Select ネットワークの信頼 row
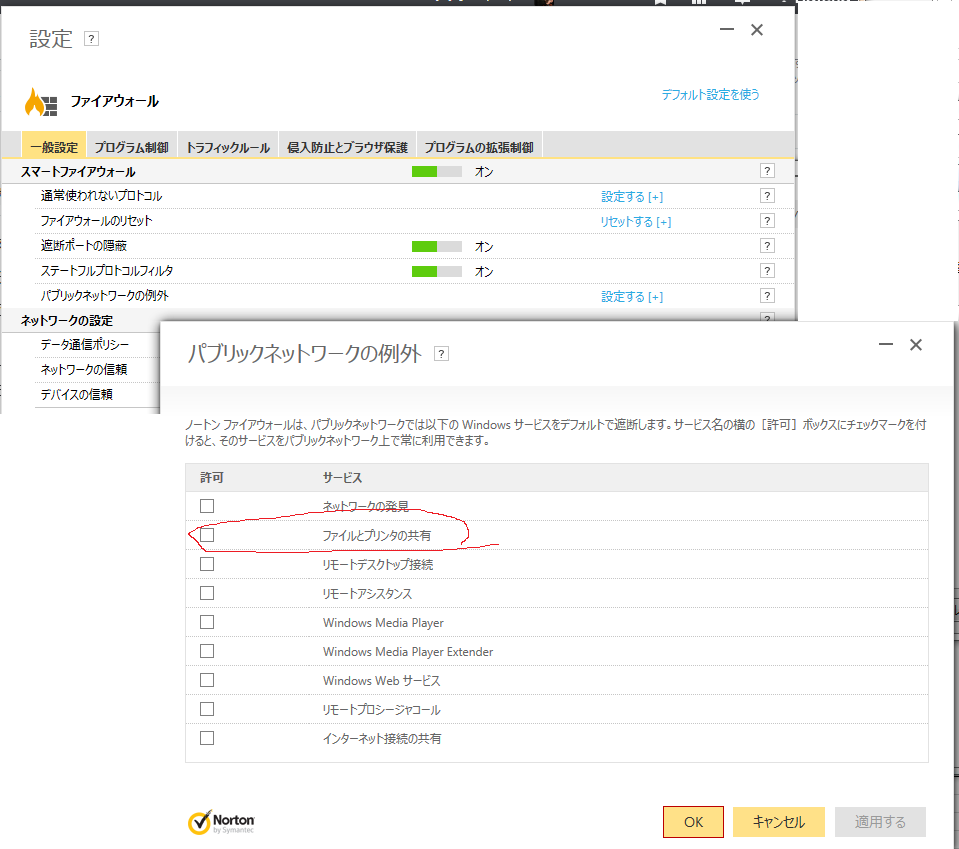959x849 pixels. pos(84,369)
